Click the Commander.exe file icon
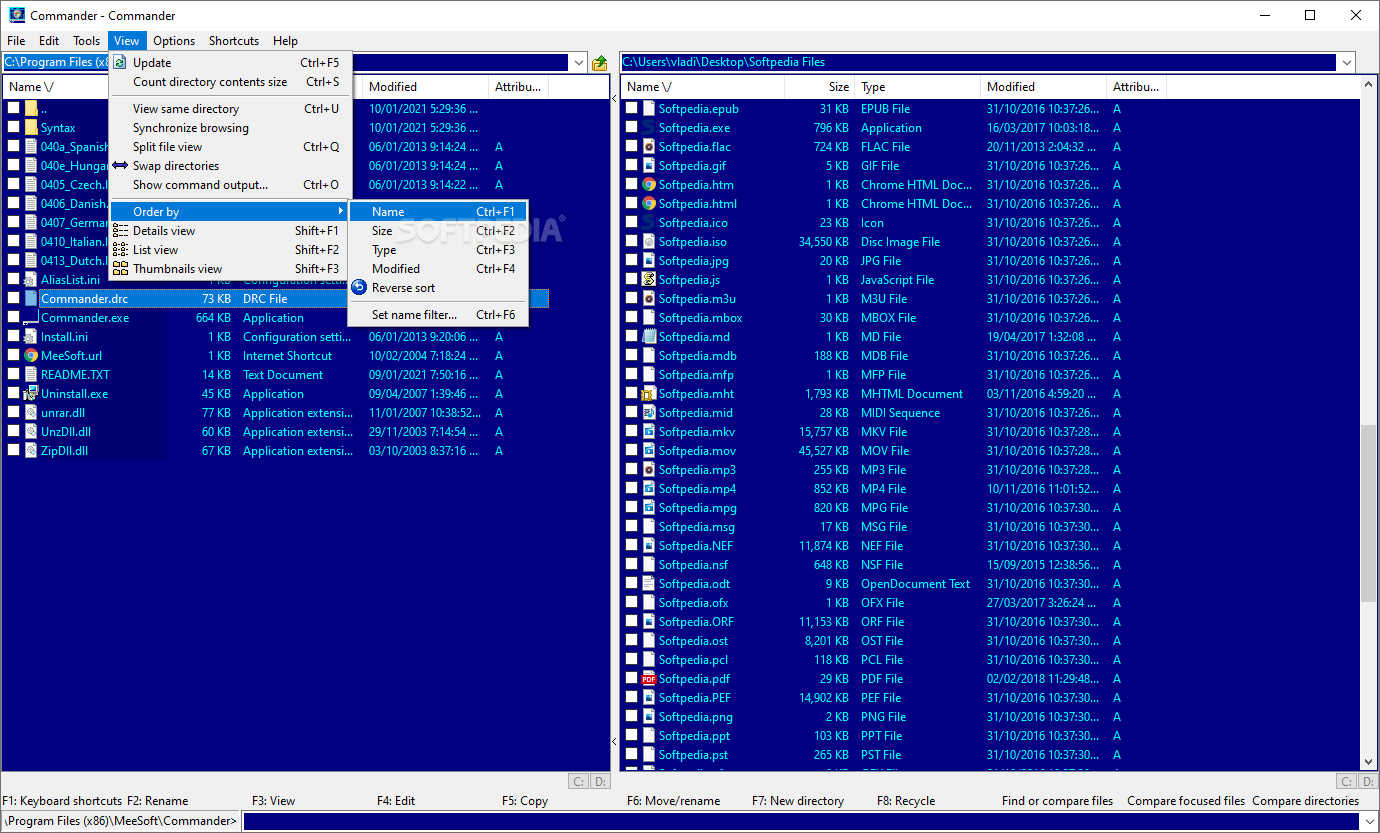Viewport: 1380px width, 833px height. click(31, 318)
